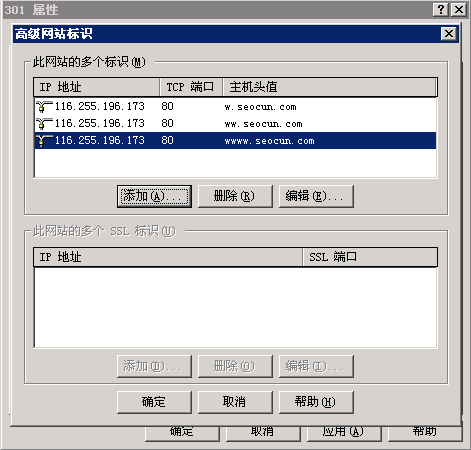
Task: Open help via 帮助(H) button
Action: [316, 402]
